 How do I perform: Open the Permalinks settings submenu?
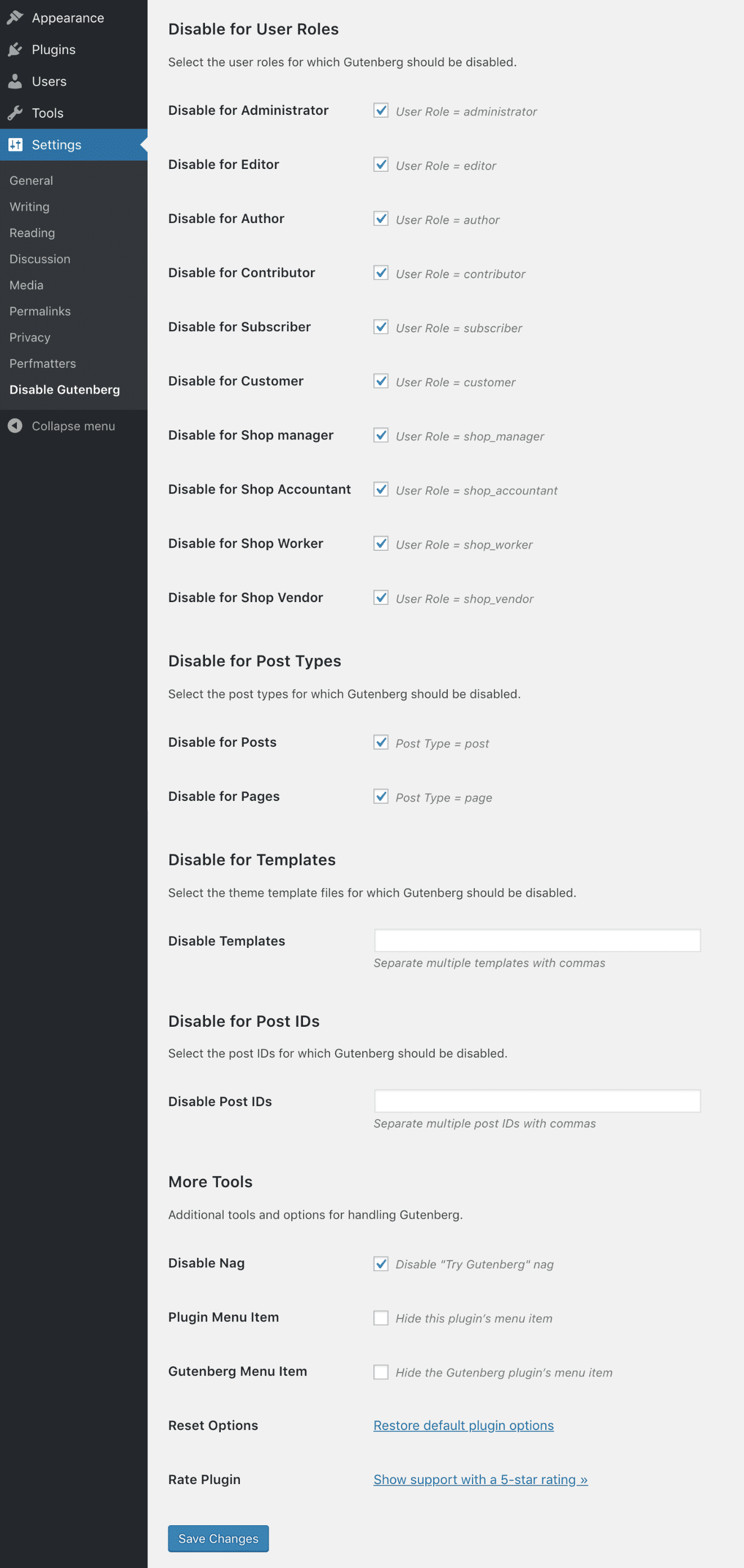[40, 311]
